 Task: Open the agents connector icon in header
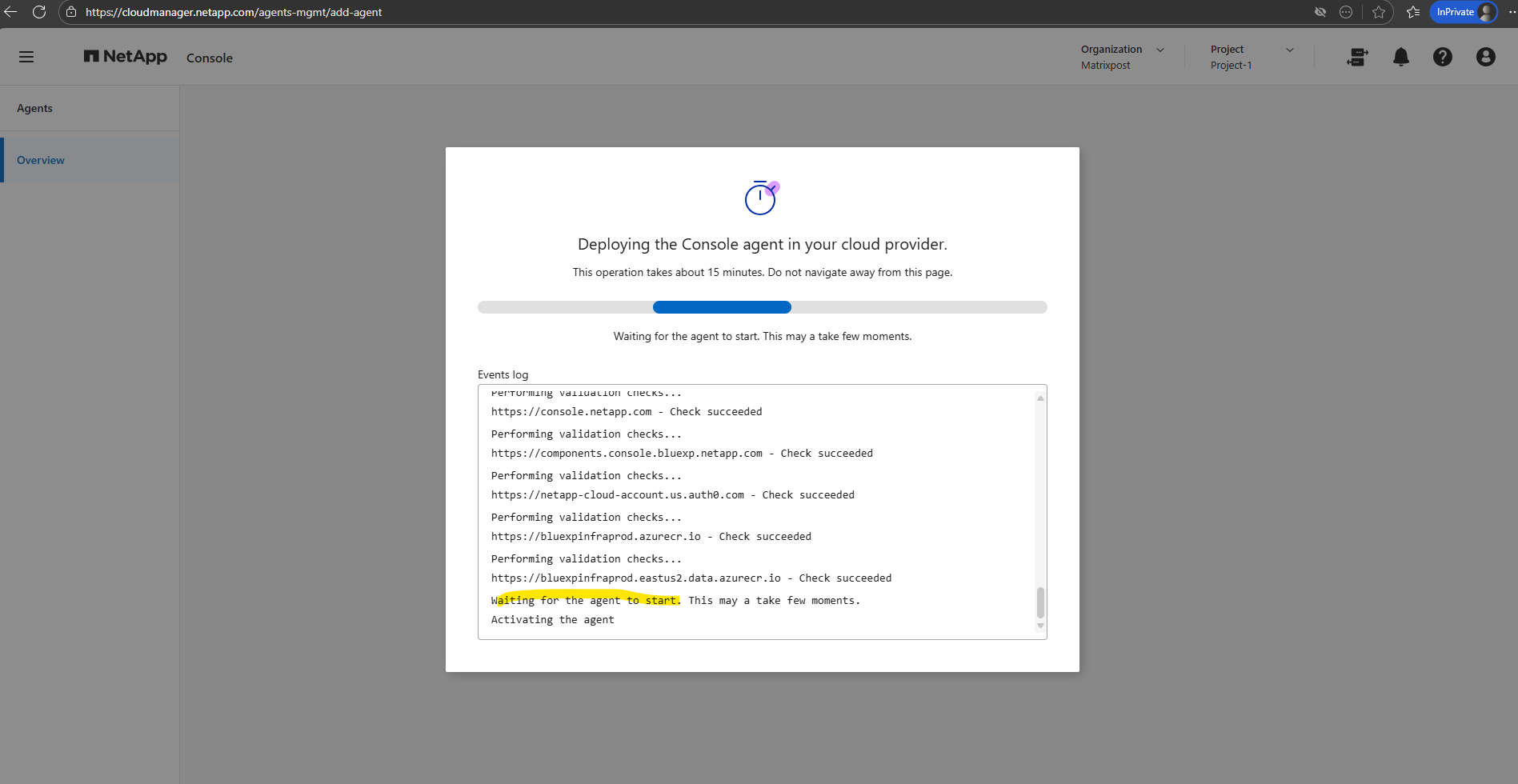click(1358, 57)
